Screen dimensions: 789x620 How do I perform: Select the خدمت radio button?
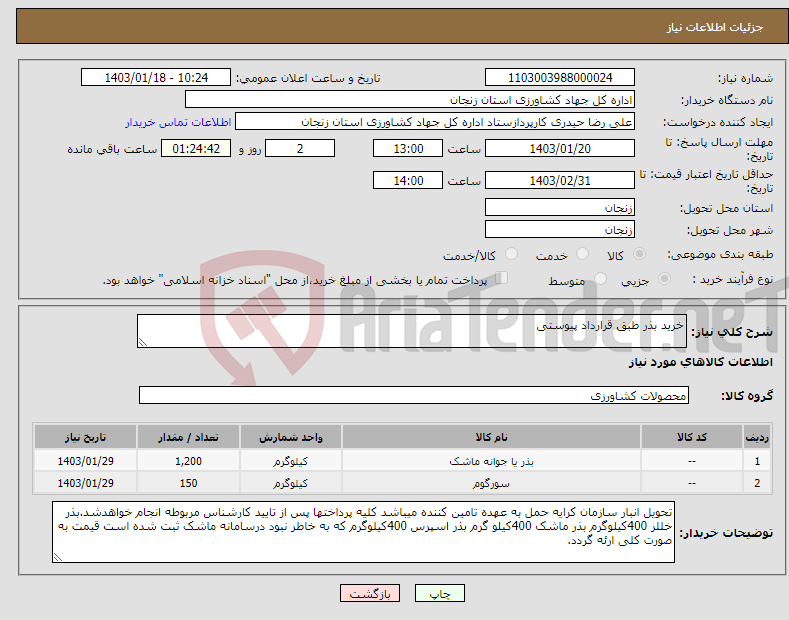[x=582, y=254]
